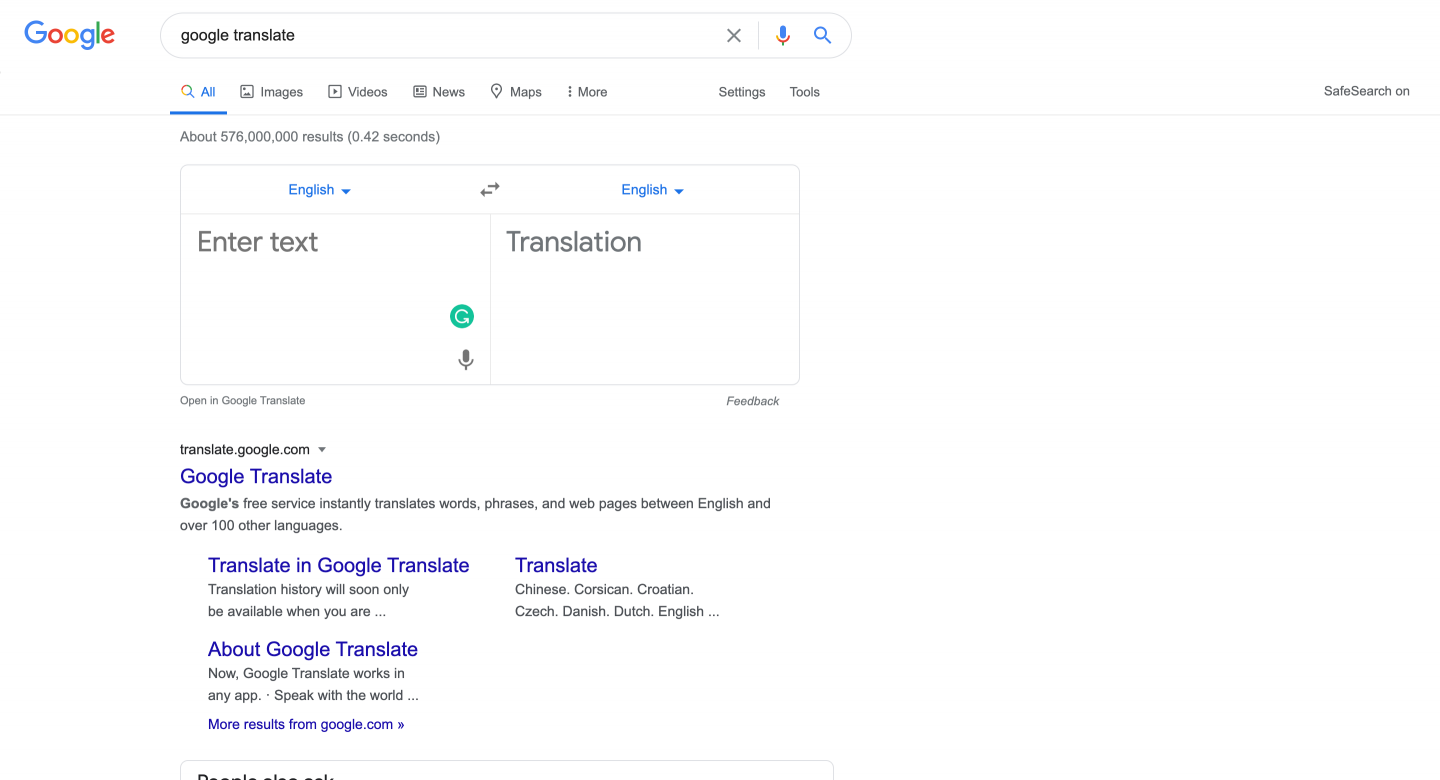Viewport: 1440px width, 780px height.
Task: Send Feedback on the translate widget
Action: (753, 401)
